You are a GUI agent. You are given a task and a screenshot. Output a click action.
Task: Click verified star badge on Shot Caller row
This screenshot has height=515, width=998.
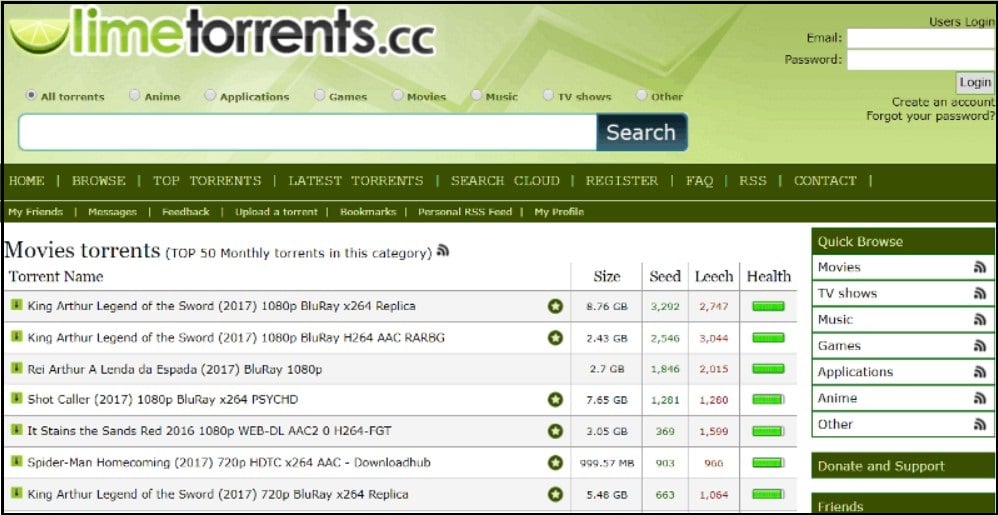click(556, 400)
